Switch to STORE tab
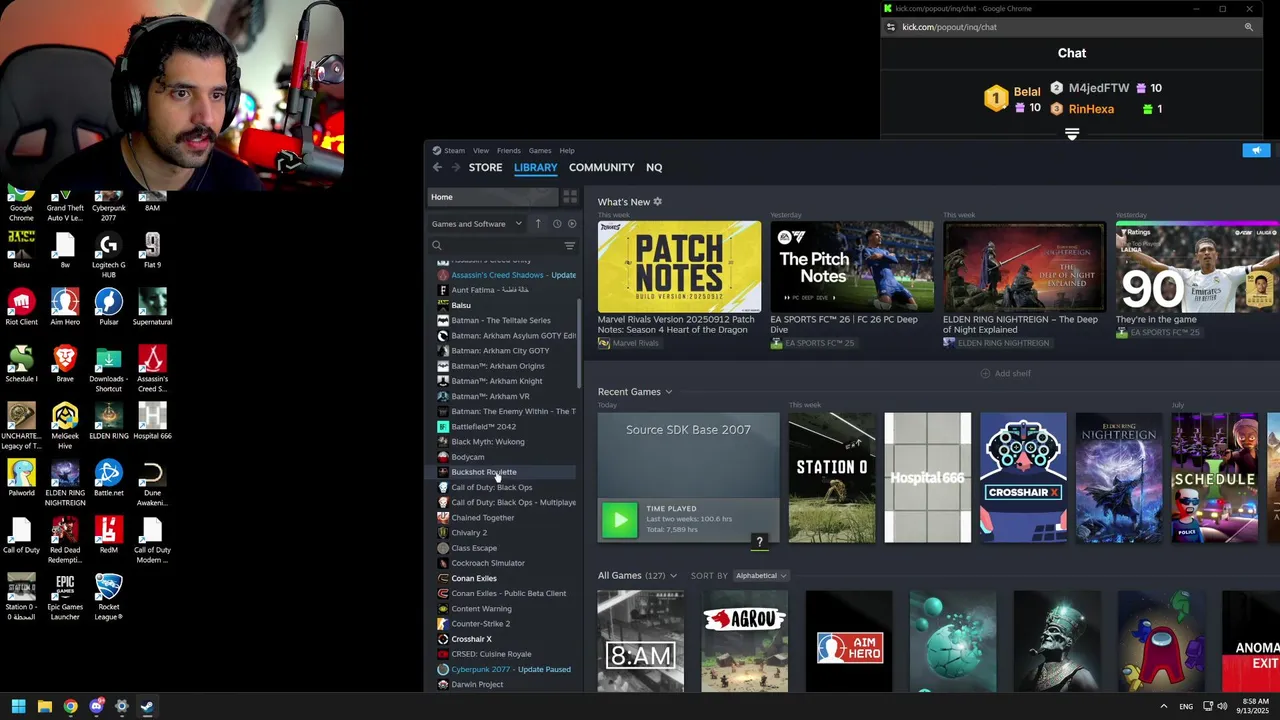This screenshot has height=720, width=1280. 485,167
